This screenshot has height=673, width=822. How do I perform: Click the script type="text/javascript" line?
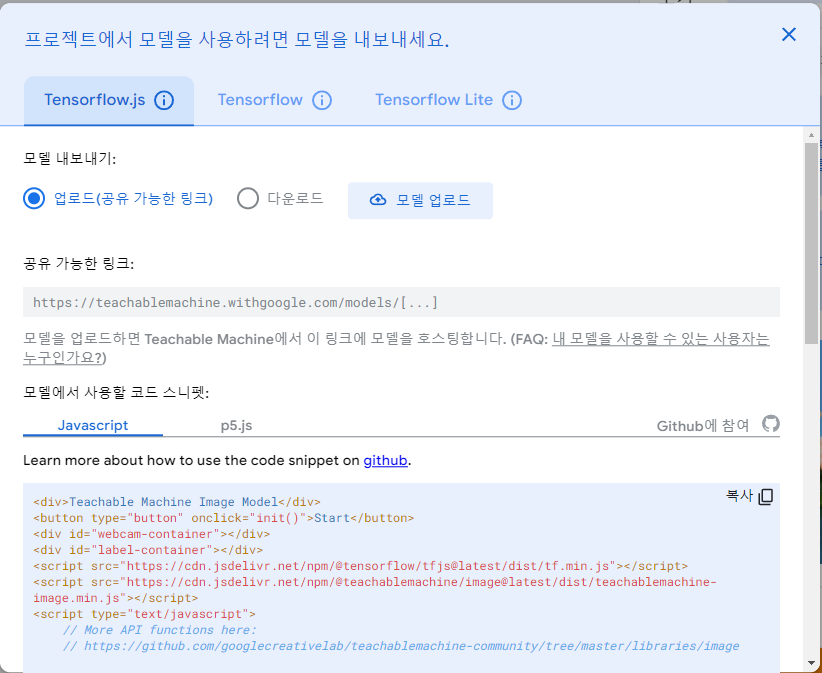click(x=145, y=614)
